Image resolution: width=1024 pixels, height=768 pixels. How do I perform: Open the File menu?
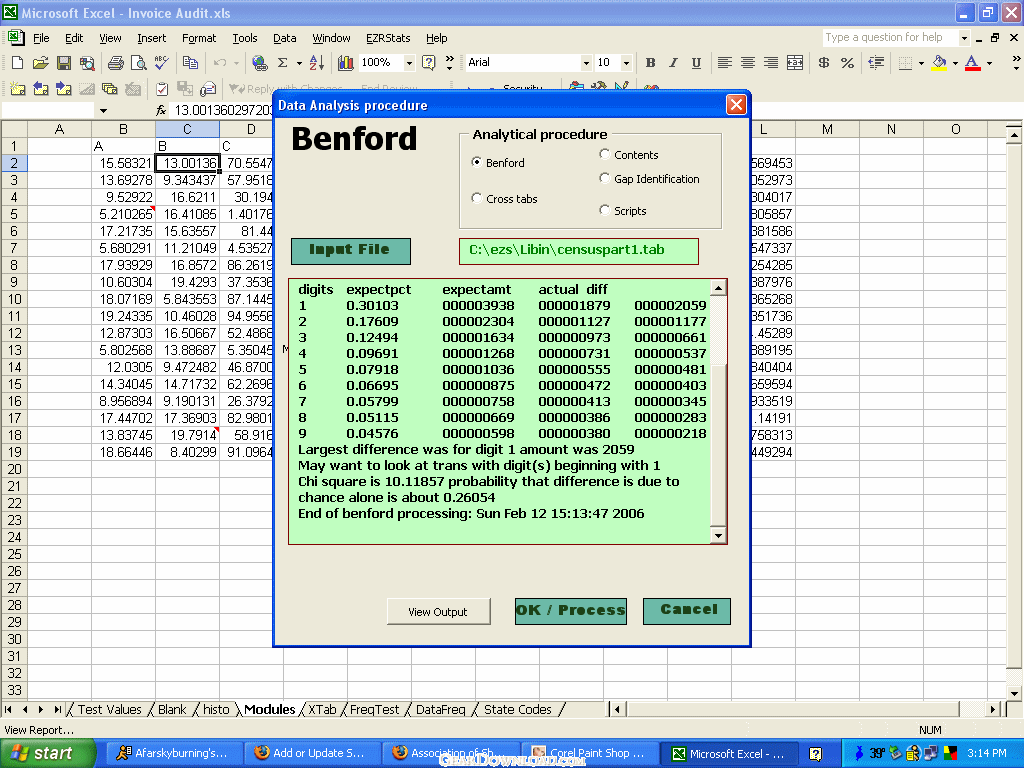(41, 38)
